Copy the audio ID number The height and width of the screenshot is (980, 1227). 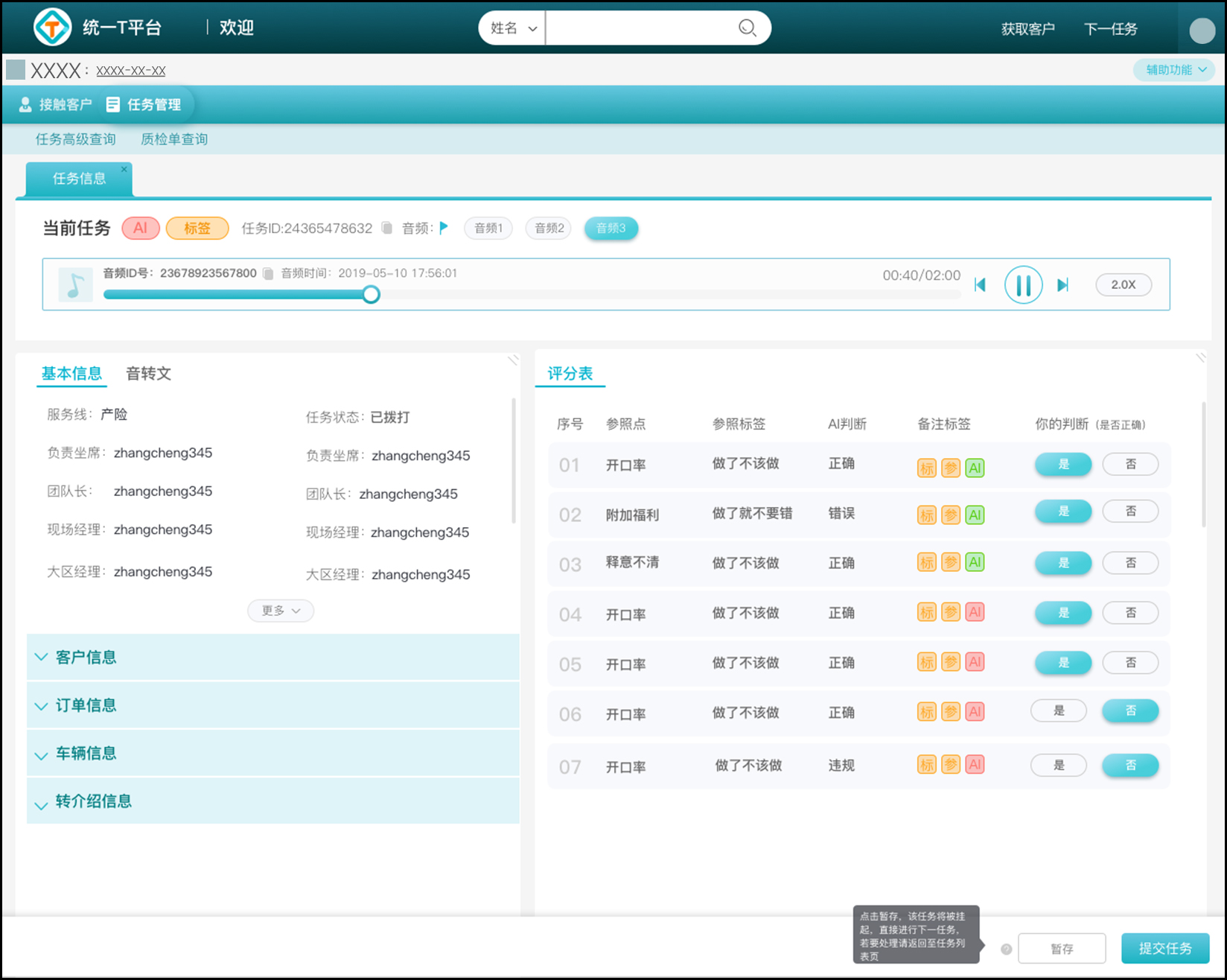[268, 273]
